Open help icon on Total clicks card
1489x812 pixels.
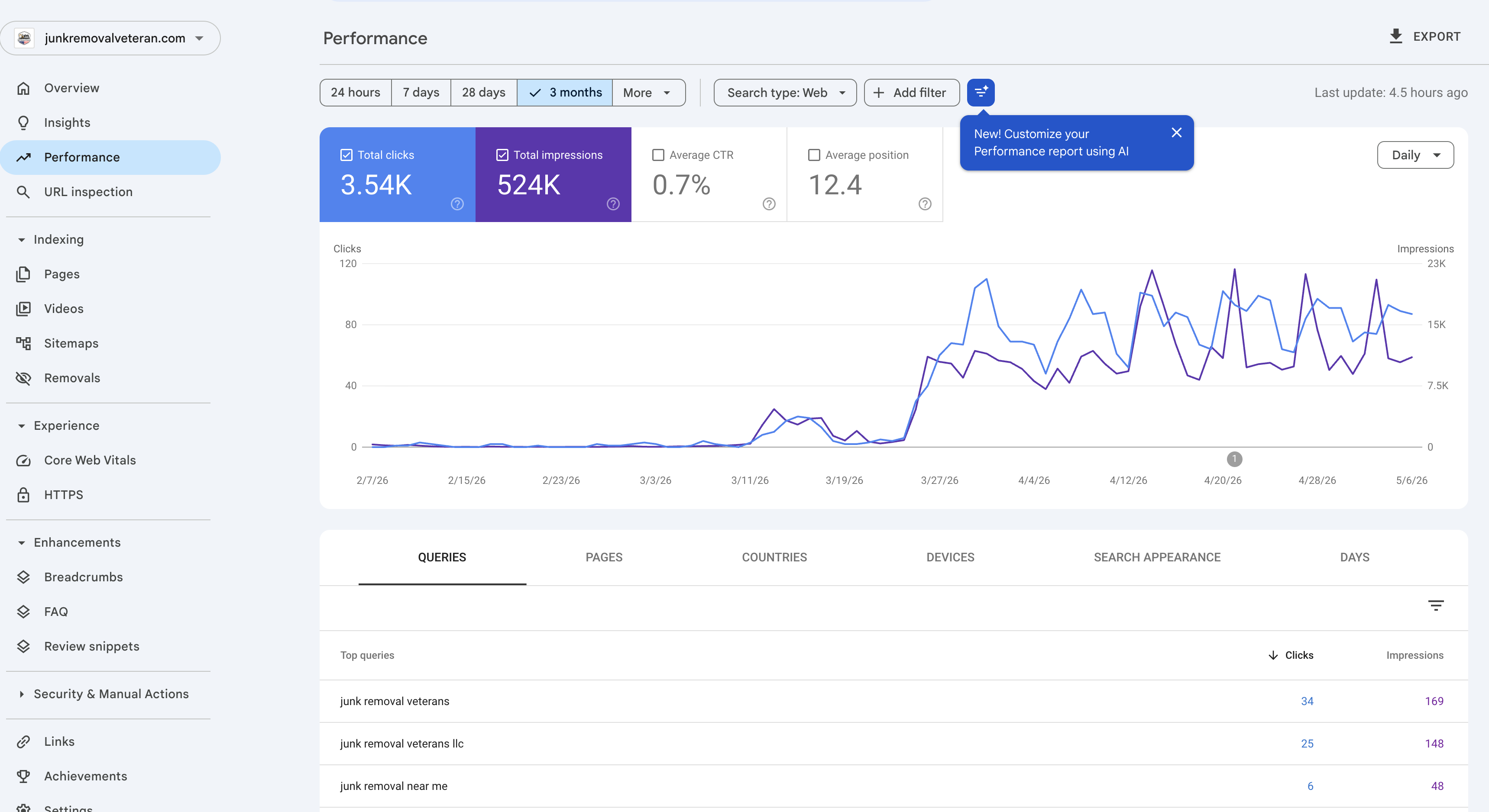coord(457,204)
